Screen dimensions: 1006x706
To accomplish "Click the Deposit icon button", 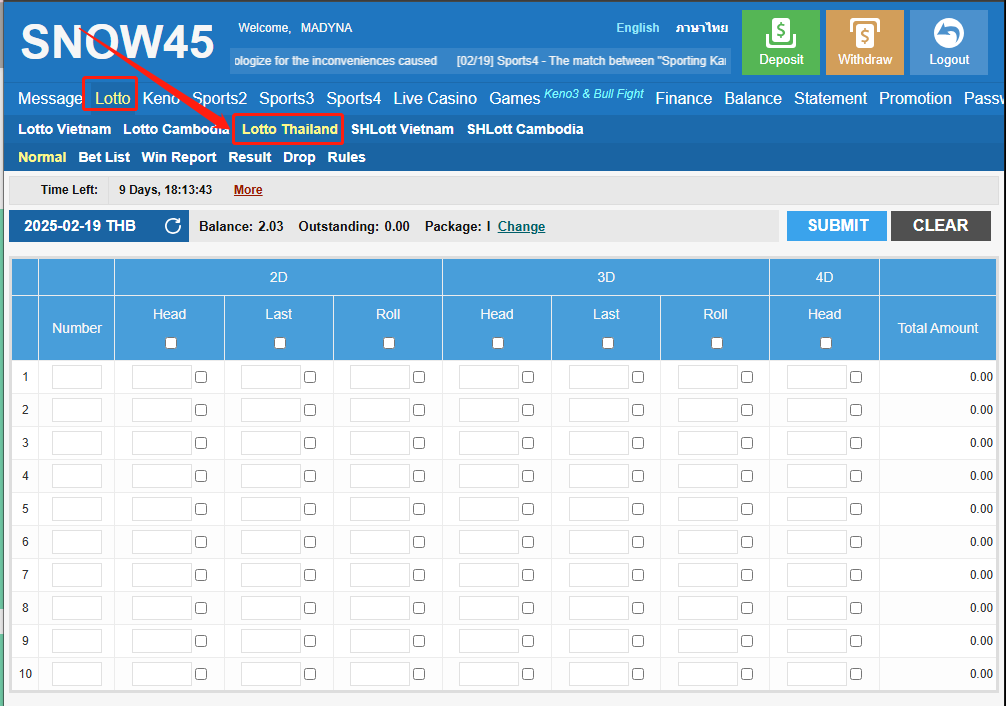I will pyautogui.click(x=781, y=43).
